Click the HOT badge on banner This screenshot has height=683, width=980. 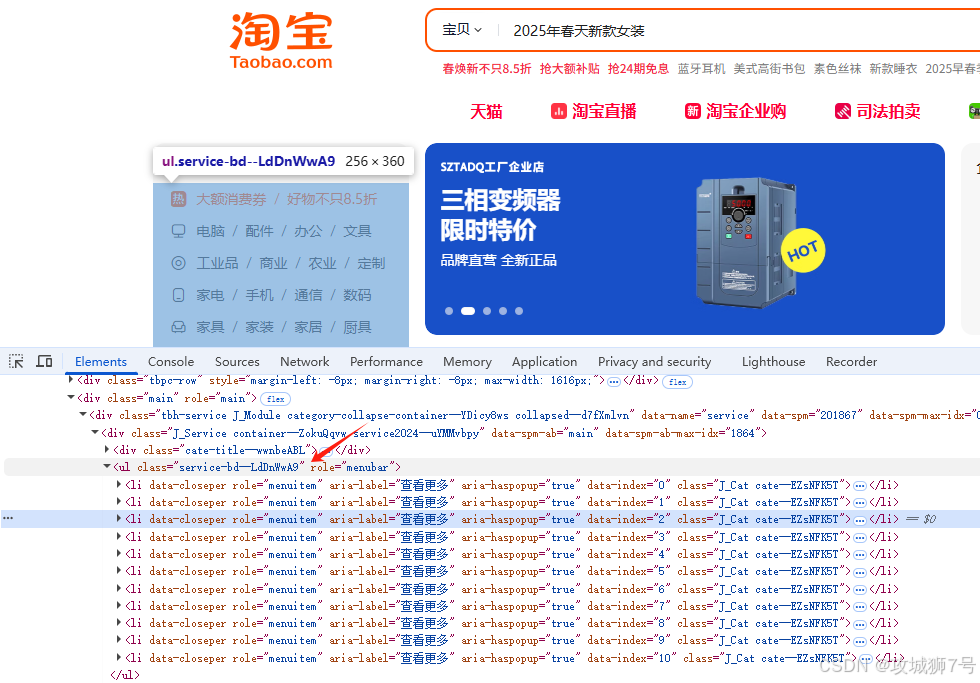pyautogui.click(x=803, y=251)
